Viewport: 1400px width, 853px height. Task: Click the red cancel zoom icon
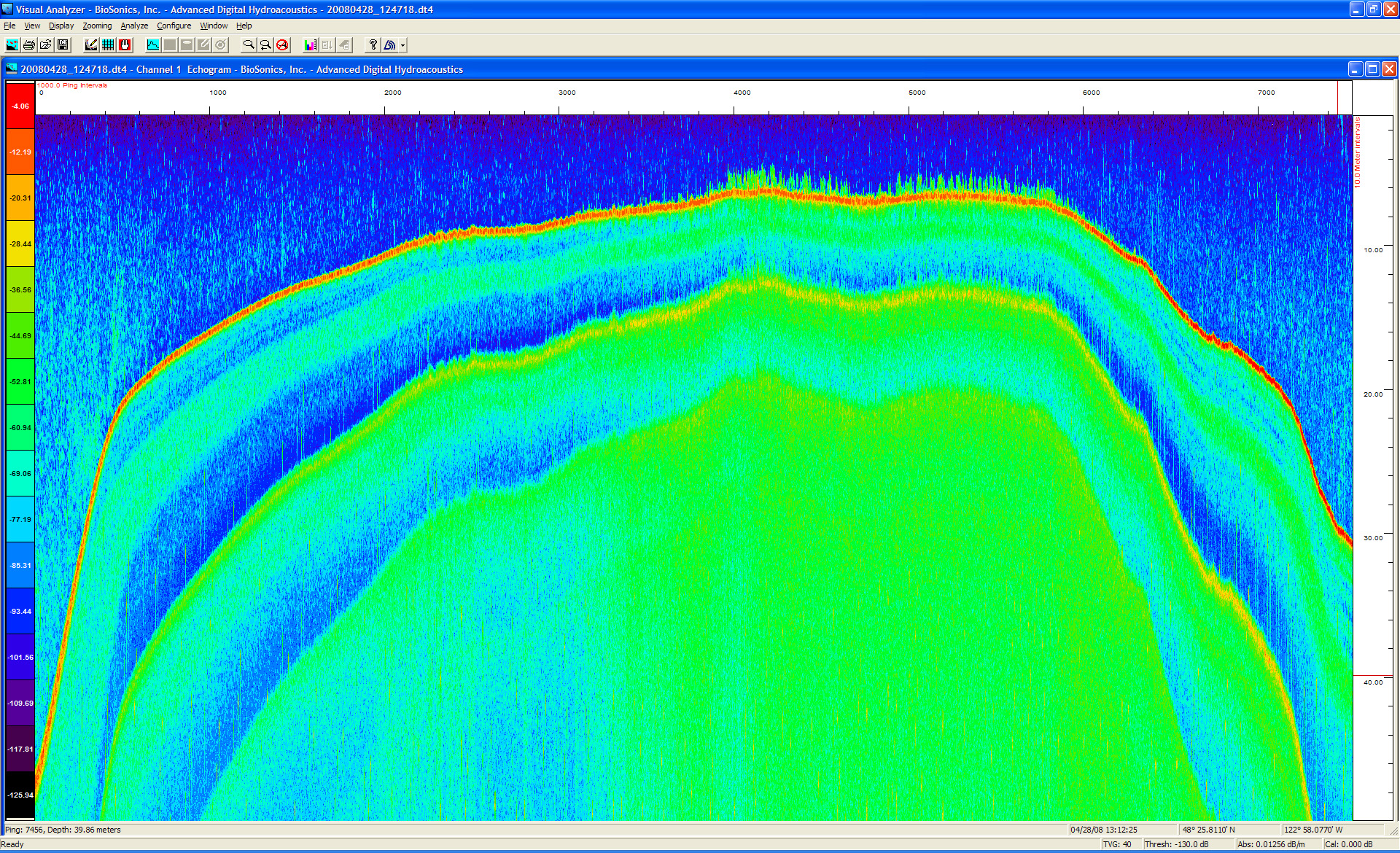click(282, 45)
